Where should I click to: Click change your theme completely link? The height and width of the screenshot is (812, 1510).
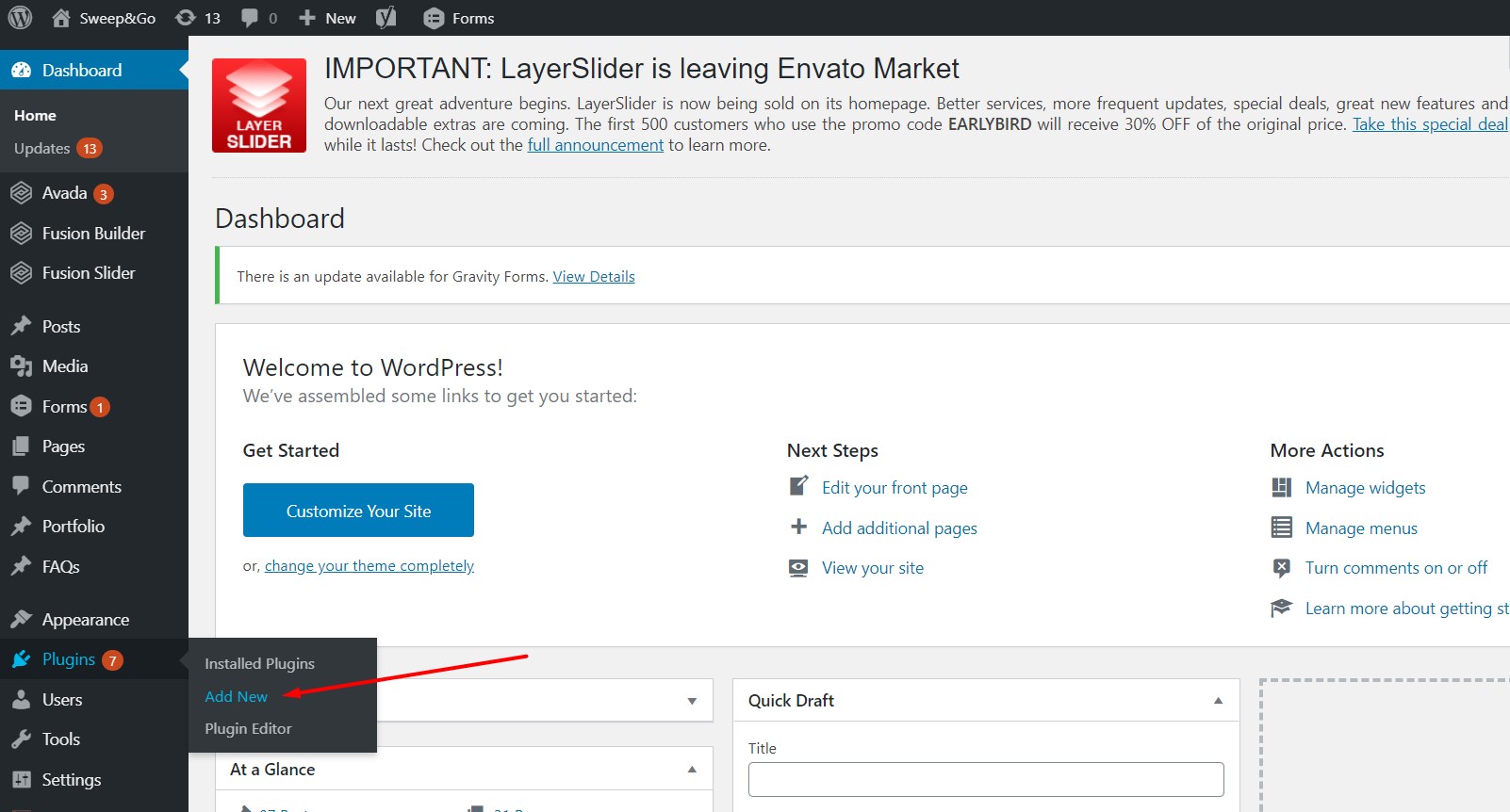pos(369,566)
